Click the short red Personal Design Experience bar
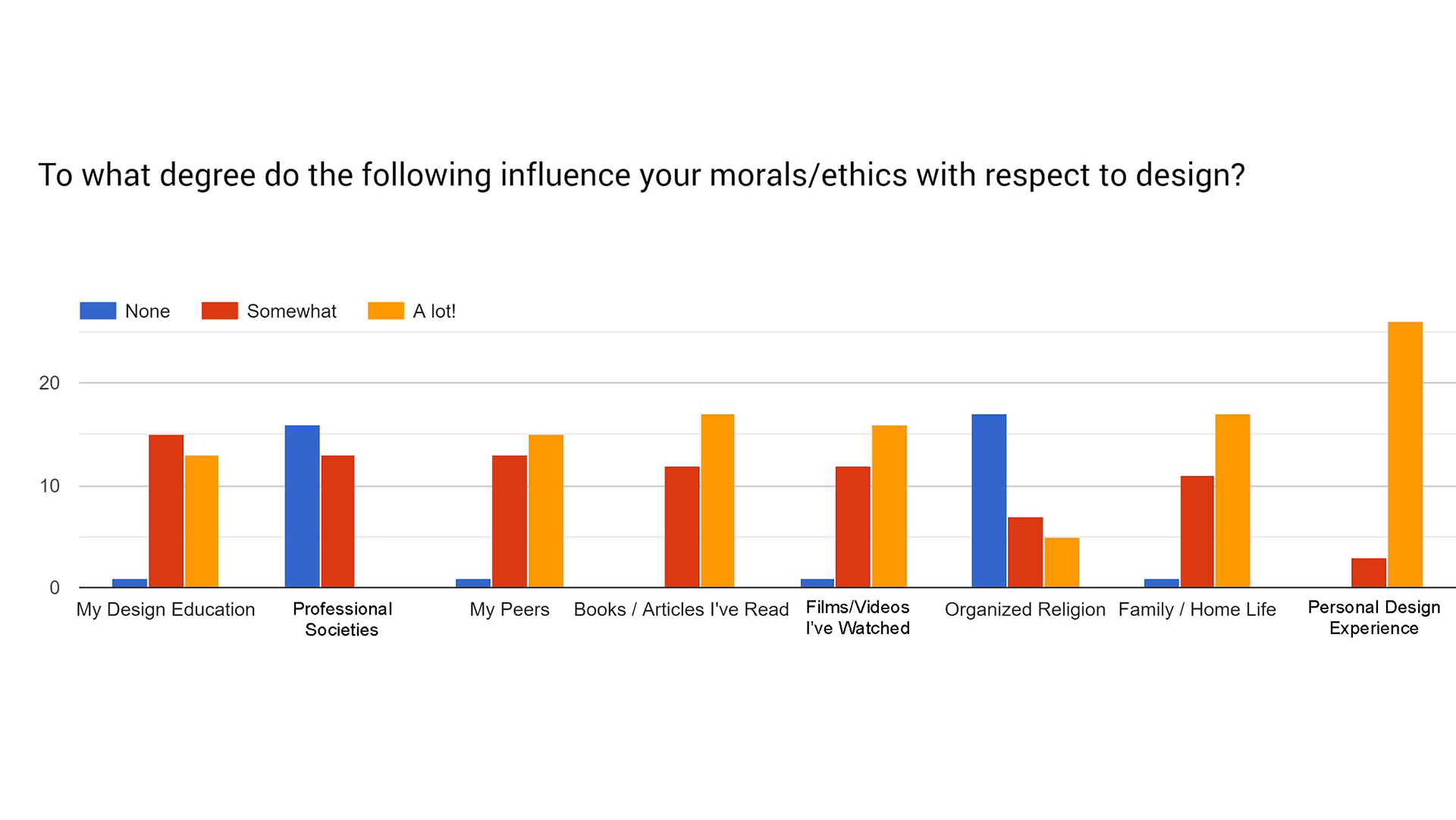Image resolution: width=1456 pixels, height=820 pixels. pyautogui.click(x=1368, y=573)
